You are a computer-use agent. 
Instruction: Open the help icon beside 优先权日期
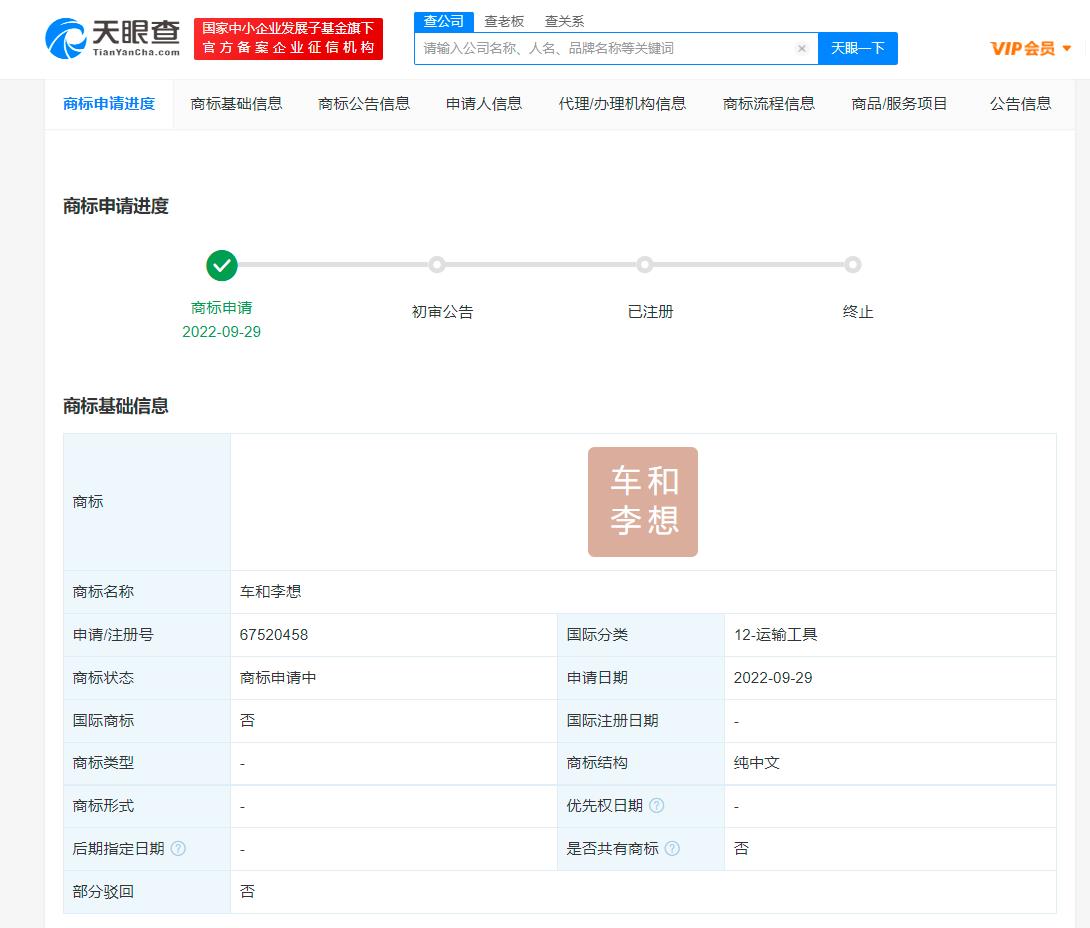point(655,806)
